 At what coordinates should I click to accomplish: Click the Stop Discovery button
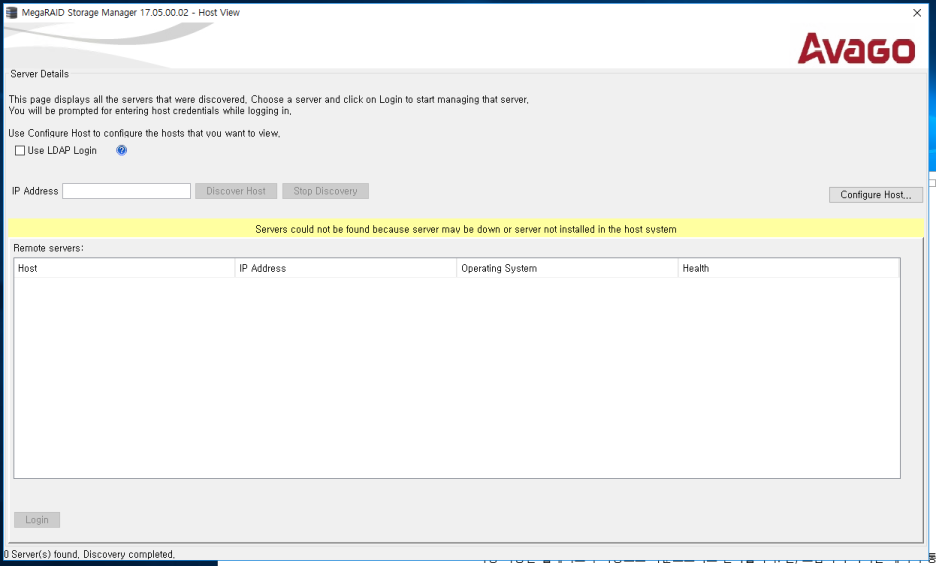pyautogui.click(x=325, y=191)
